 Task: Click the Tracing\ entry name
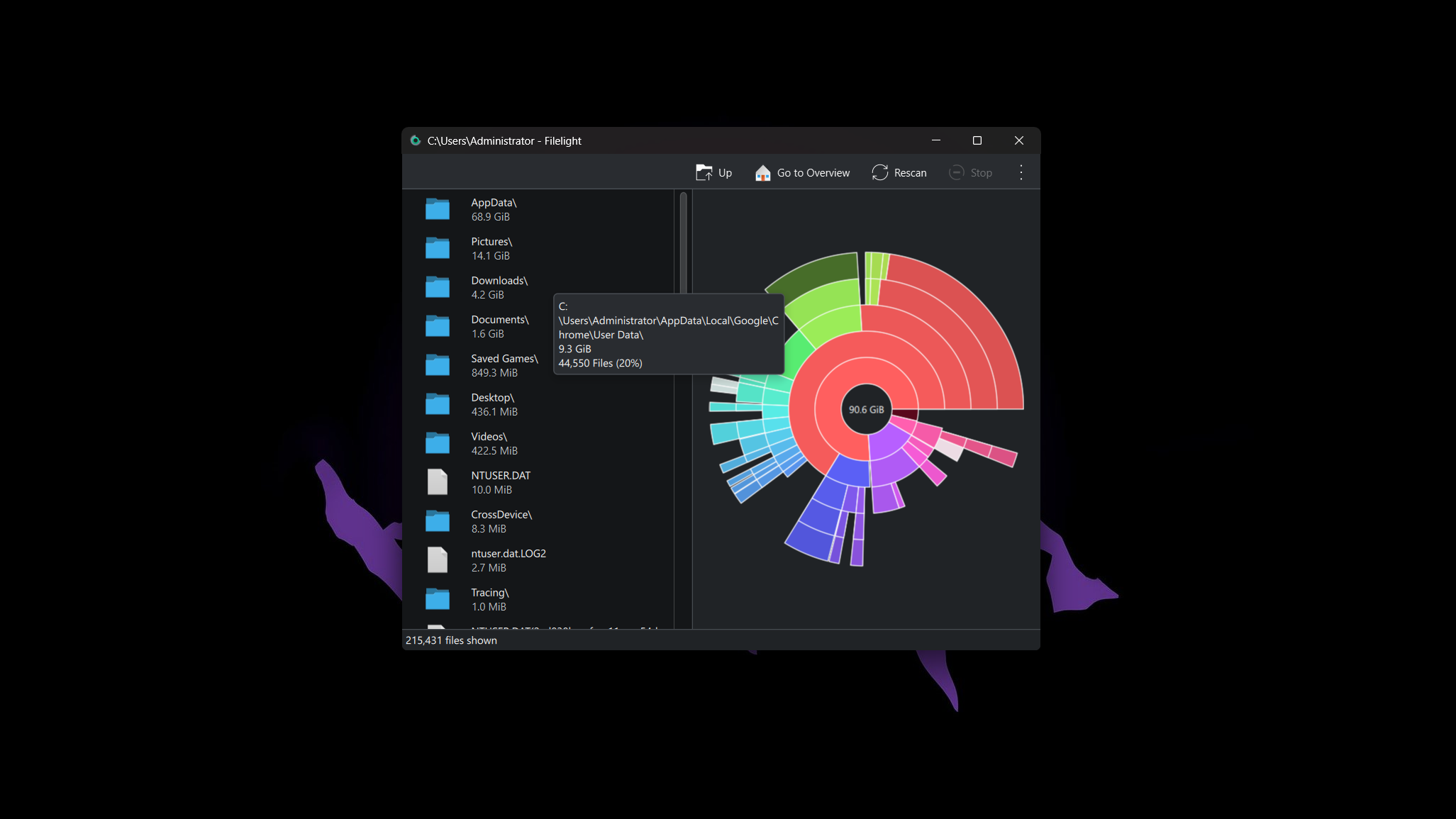(x=490, y=593)
